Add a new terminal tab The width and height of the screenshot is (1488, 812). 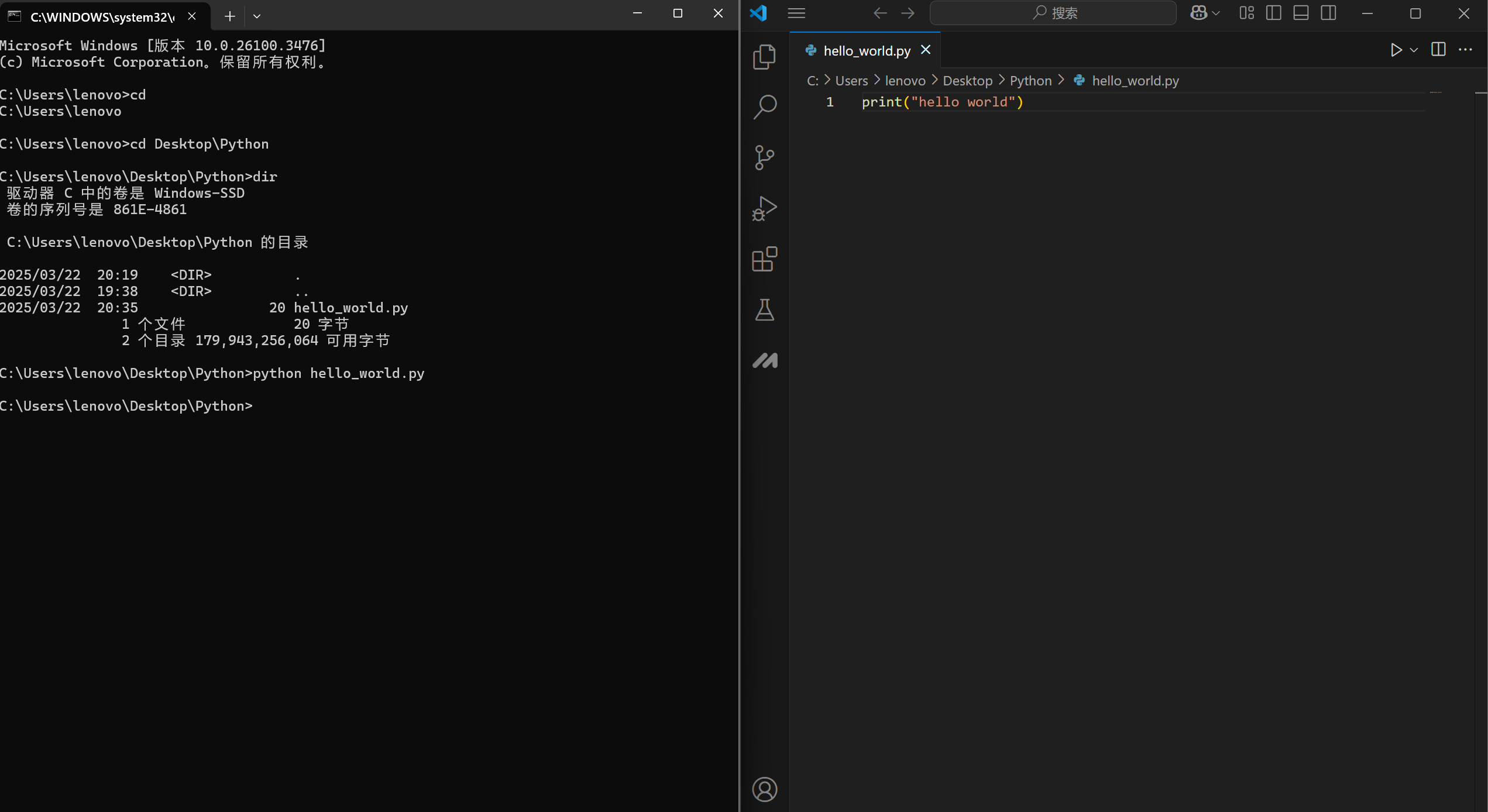[x=230, y=16]
